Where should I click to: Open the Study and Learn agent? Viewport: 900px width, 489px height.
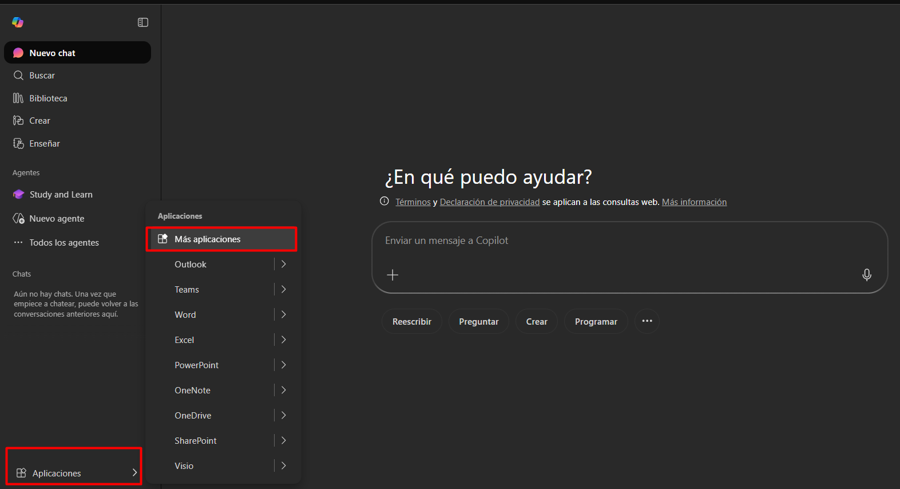pyautogui.click(x=77, y=195)
